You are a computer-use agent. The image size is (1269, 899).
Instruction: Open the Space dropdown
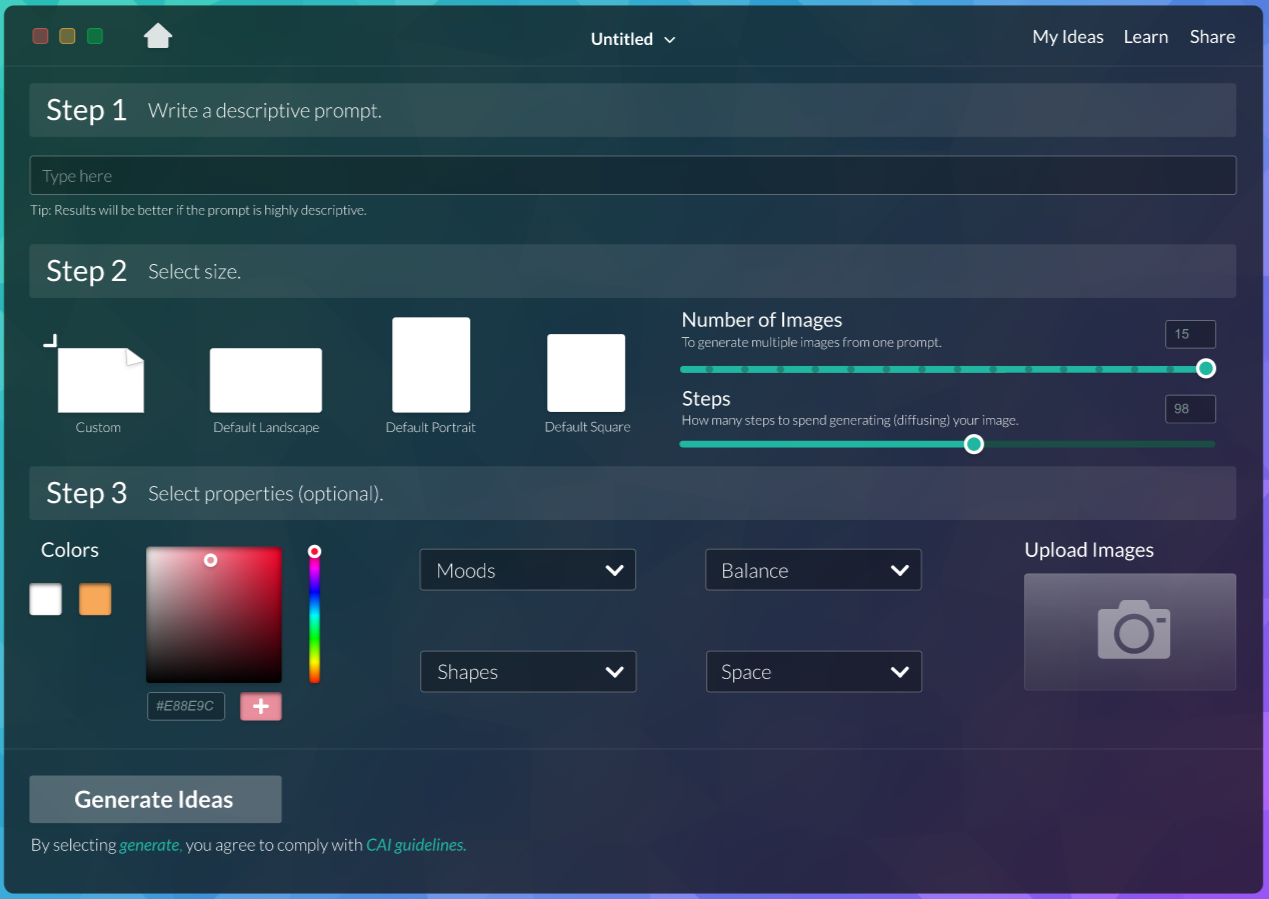813,672
